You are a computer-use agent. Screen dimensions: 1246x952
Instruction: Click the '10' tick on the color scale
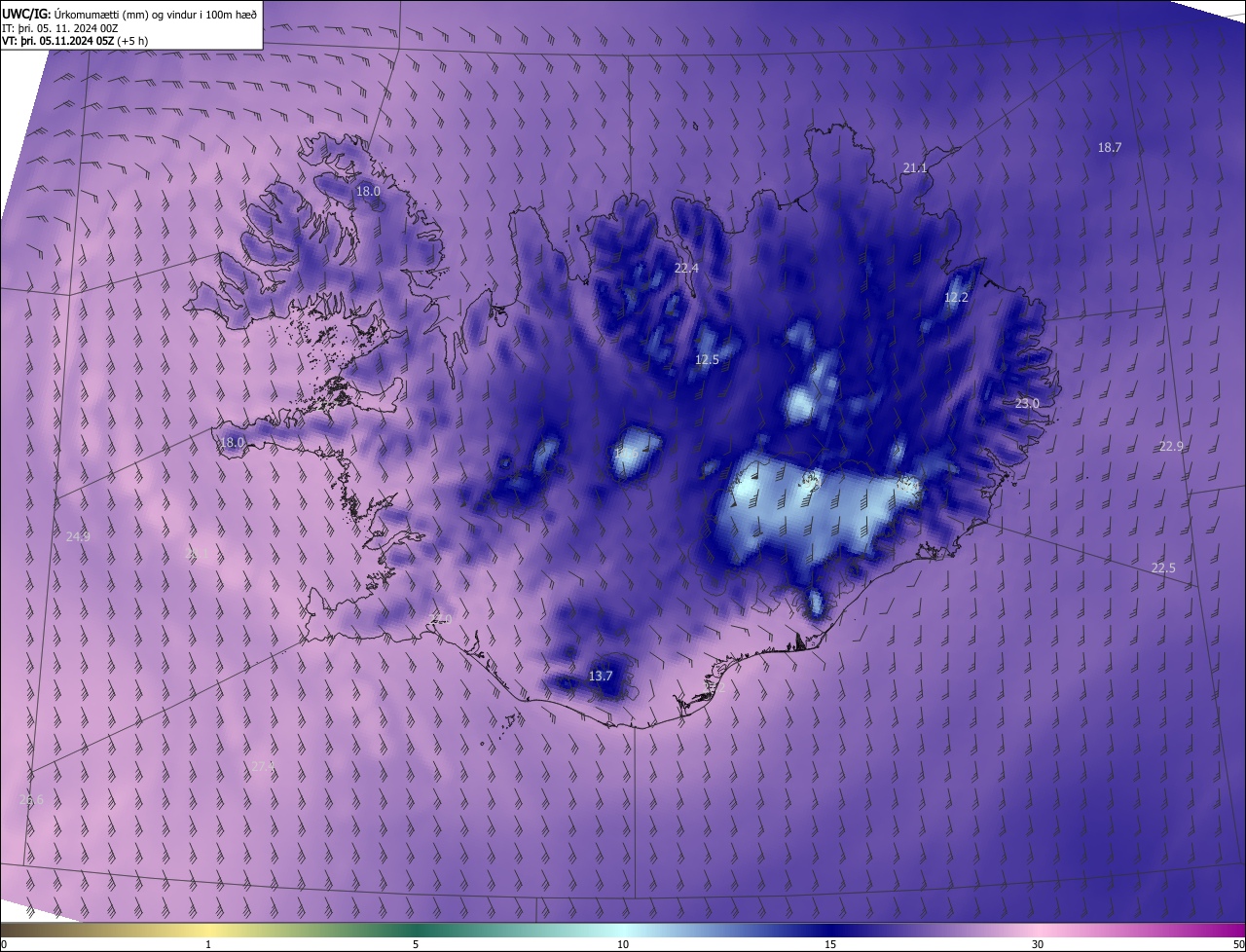623,944
